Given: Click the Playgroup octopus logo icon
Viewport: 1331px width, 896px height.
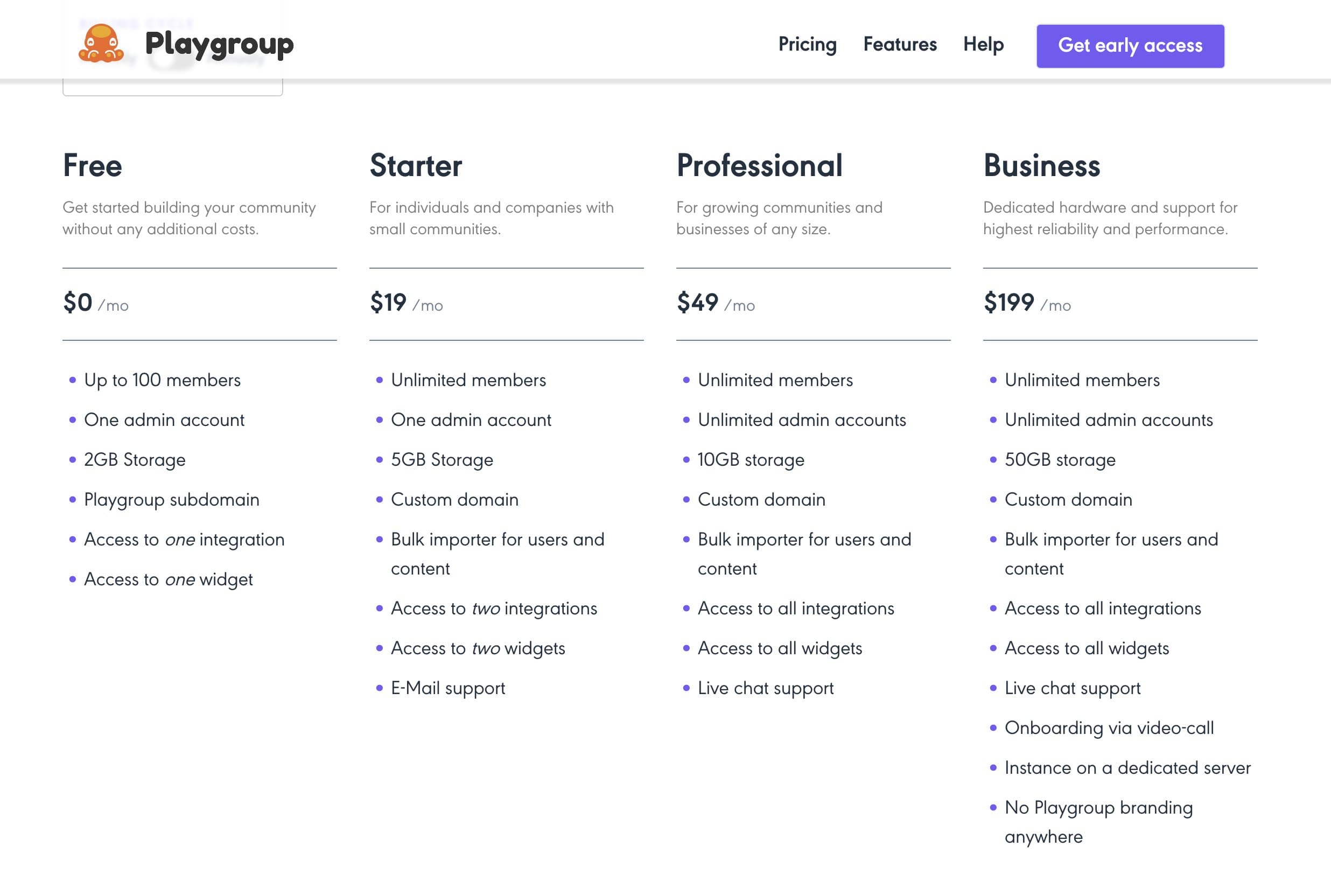Looking at the screenshot, I should [x=101, y=44].
